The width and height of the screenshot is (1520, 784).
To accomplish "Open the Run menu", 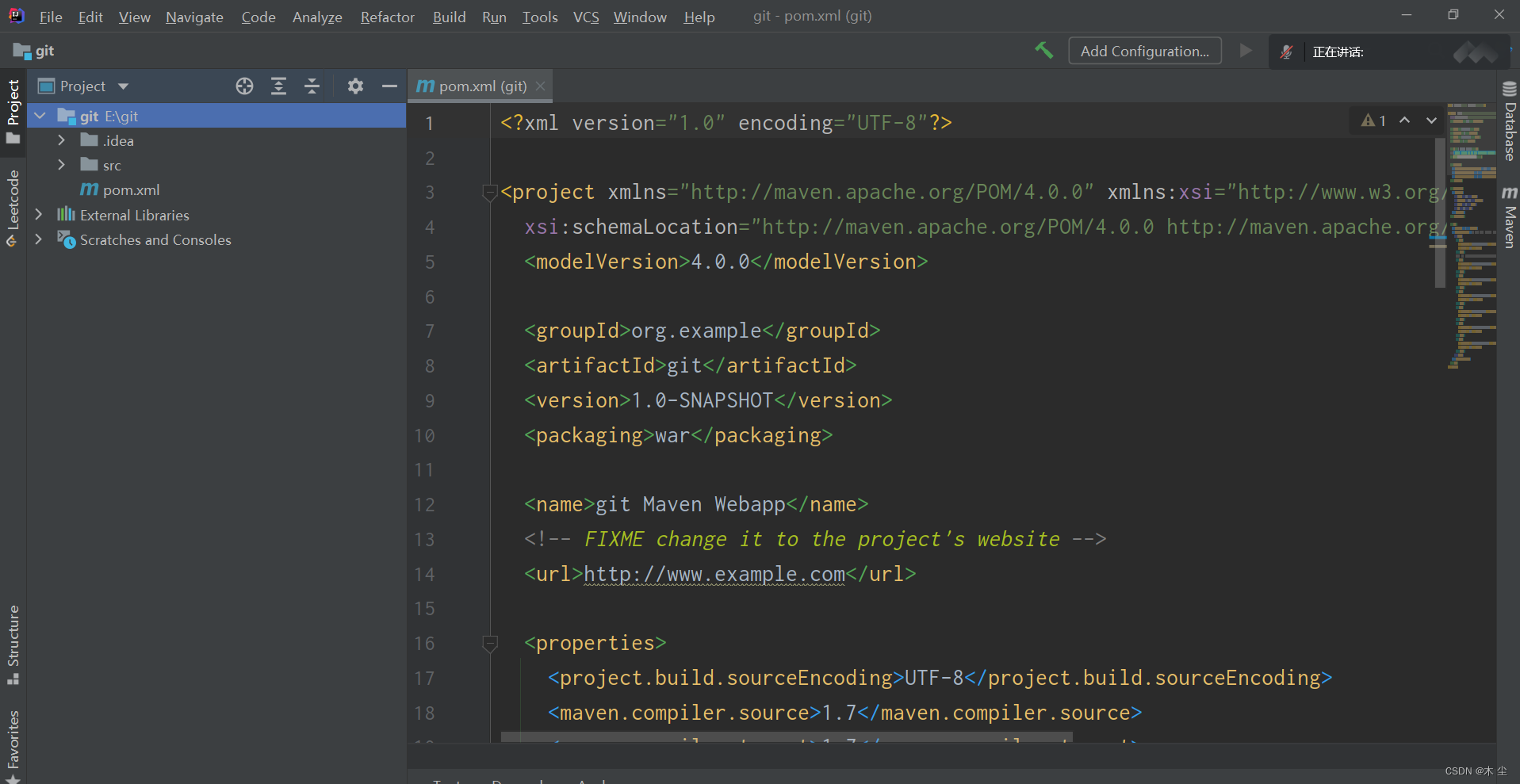I will (494, 17).
